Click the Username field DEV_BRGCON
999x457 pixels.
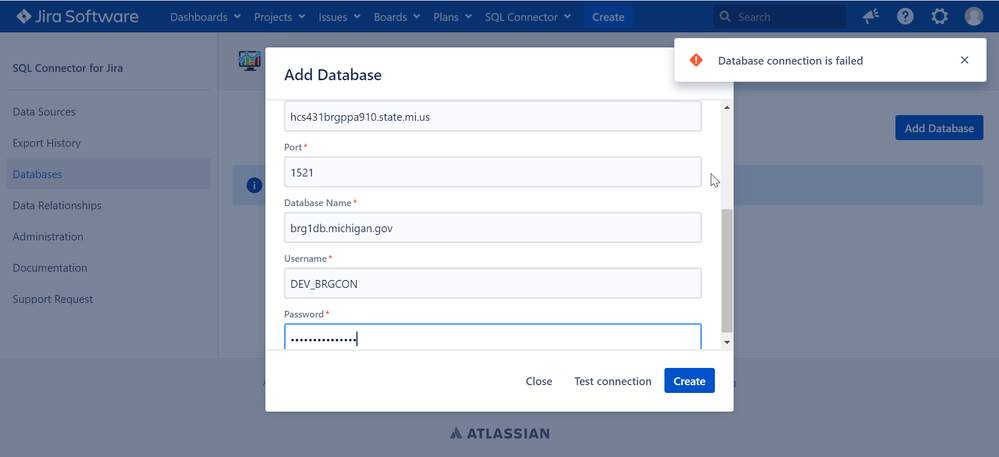pos(492,284)
